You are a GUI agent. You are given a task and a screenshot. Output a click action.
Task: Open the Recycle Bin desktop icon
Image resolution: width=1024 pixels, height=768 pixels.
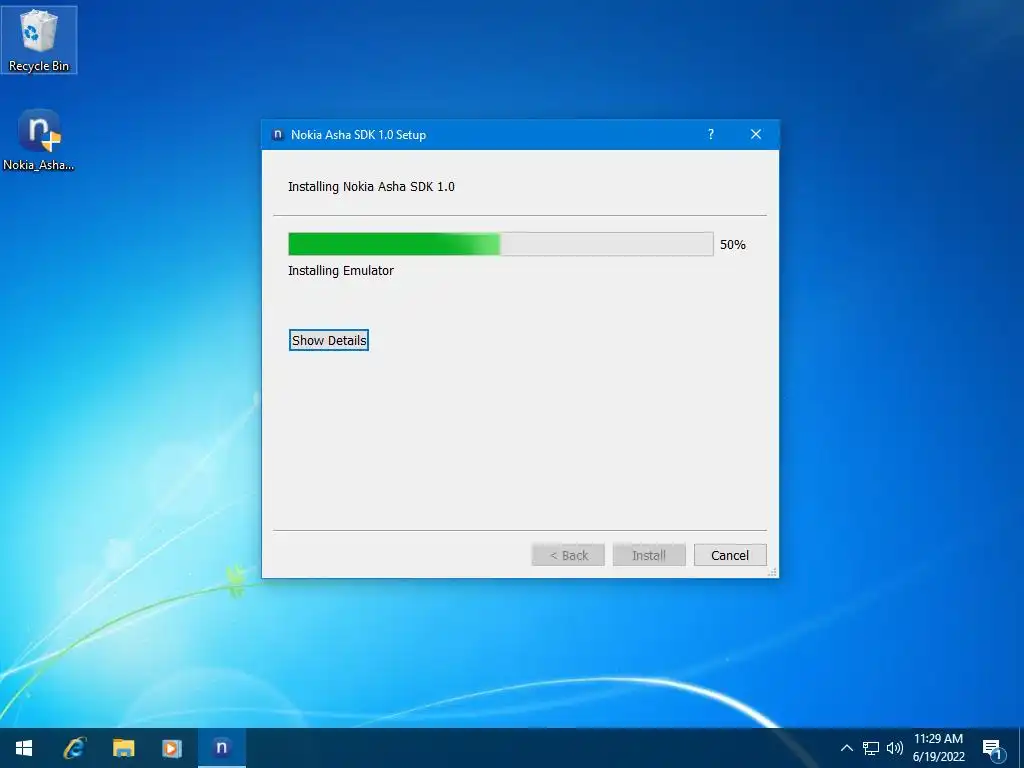[x=39, y=40]
